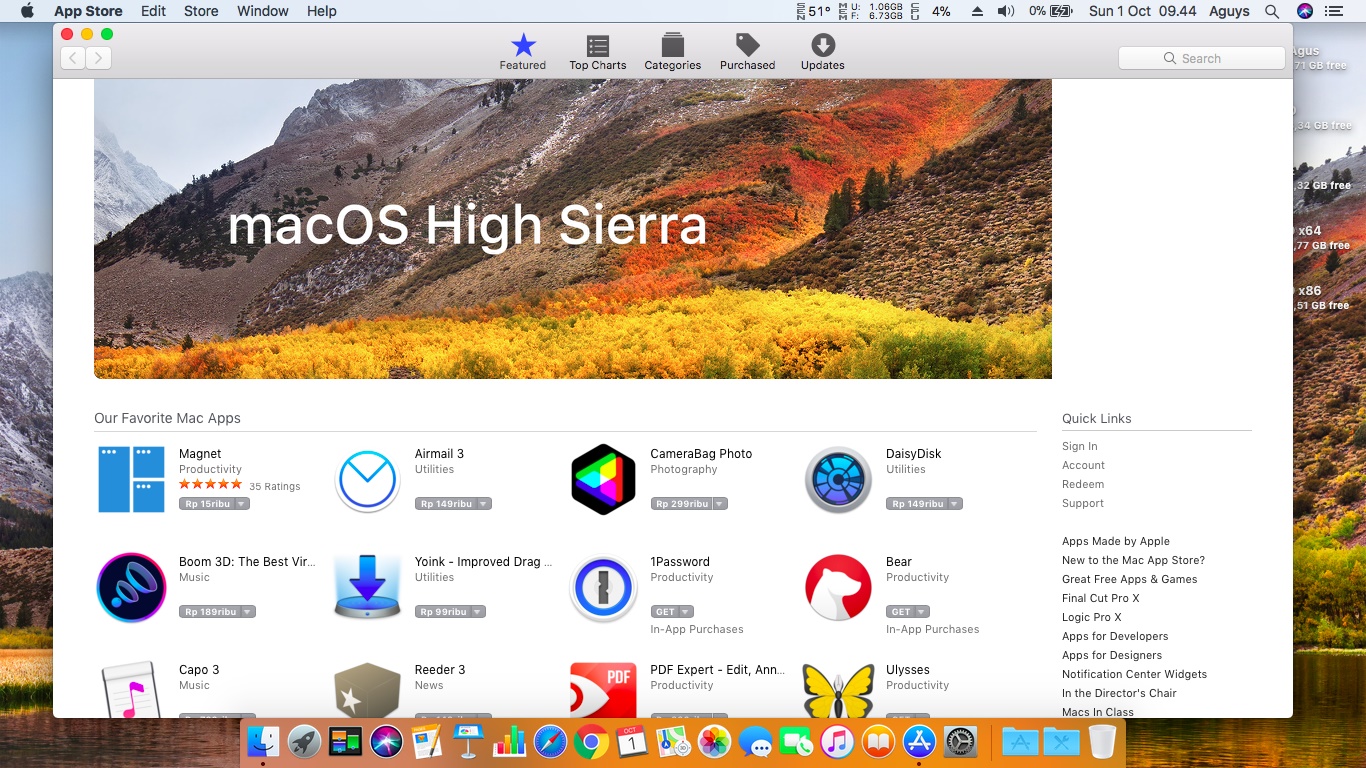This screenshot has width=1366, height=768.
Task: Switch to the Updates tab
Action: (823, 52)
